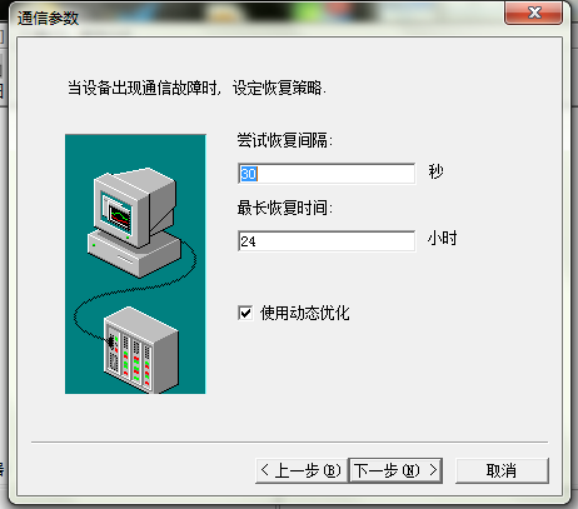Select the 尝试恢复间隔 input field showing 30

point(327,174)
